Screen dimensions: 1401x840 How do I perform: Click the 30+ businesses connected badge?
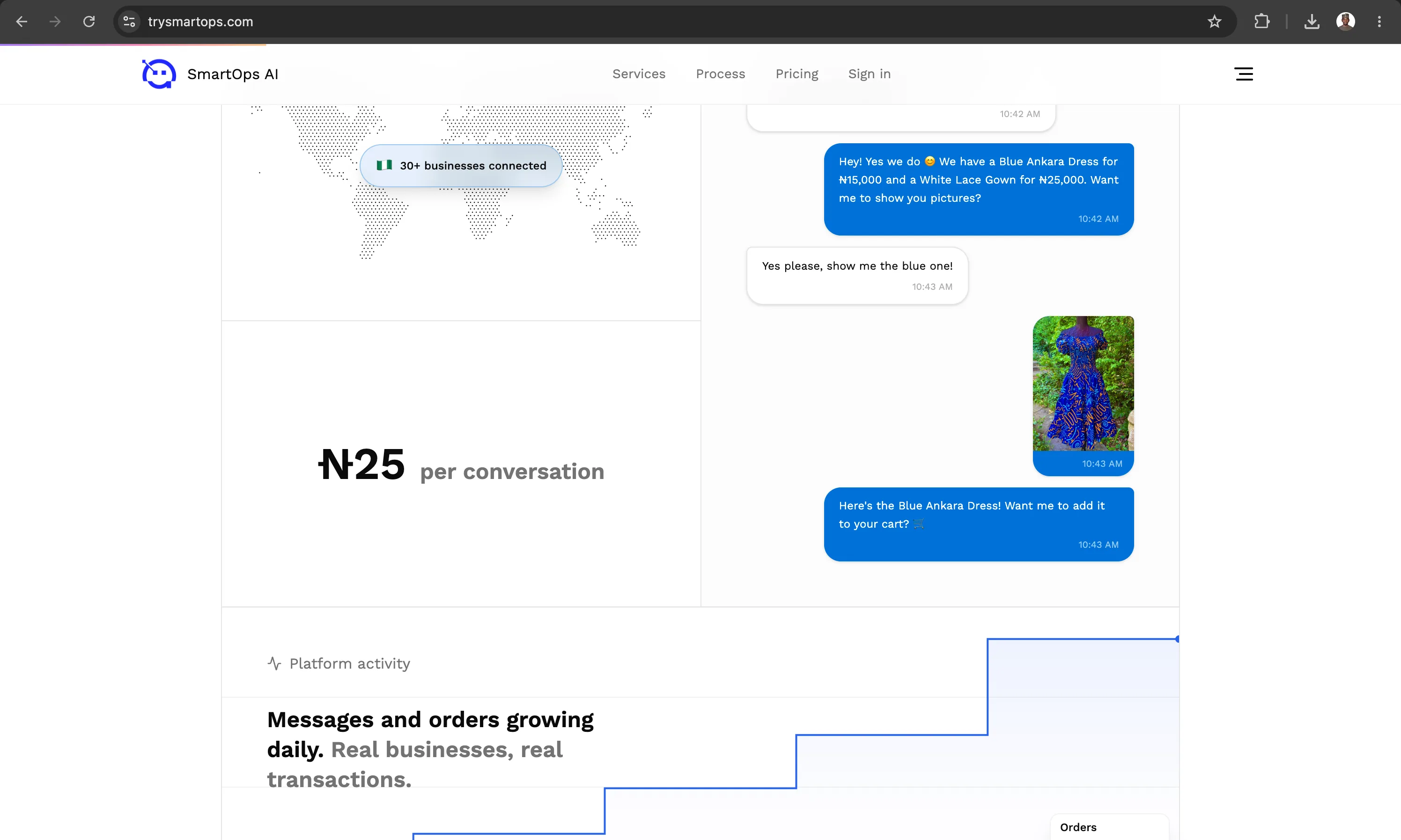(461, 165)
